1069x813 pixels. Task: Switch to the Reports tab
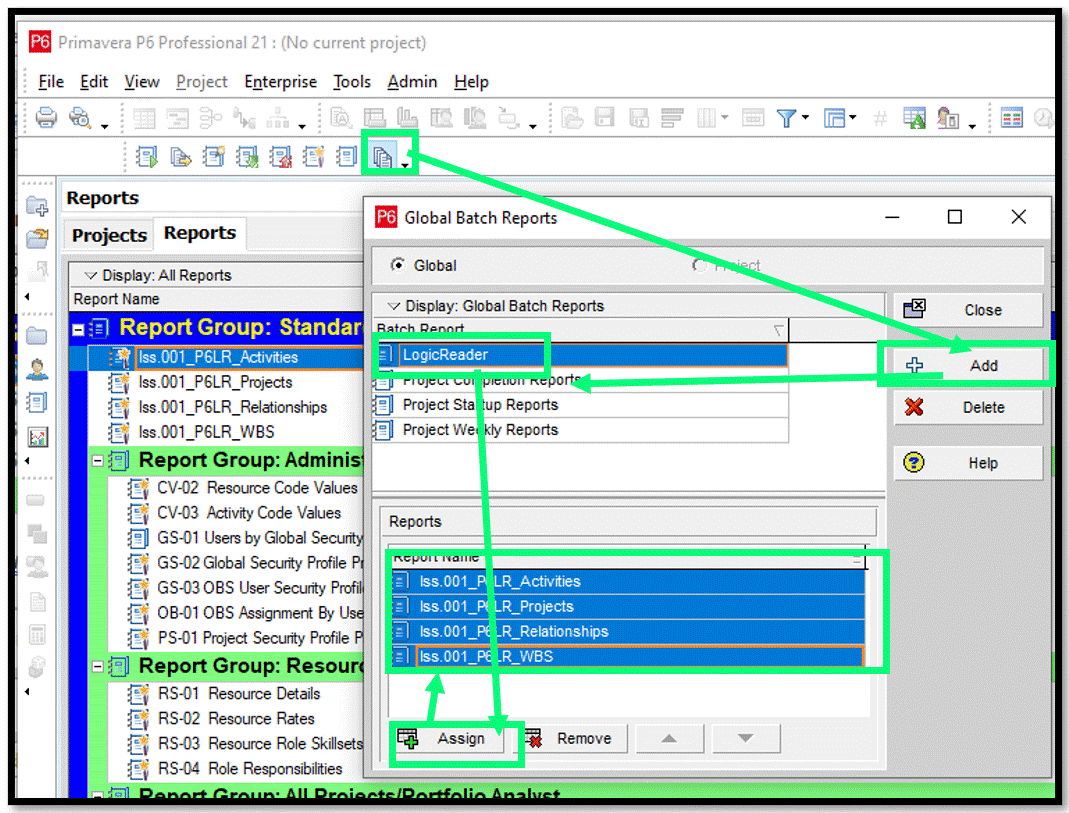(x=200, y=233)
